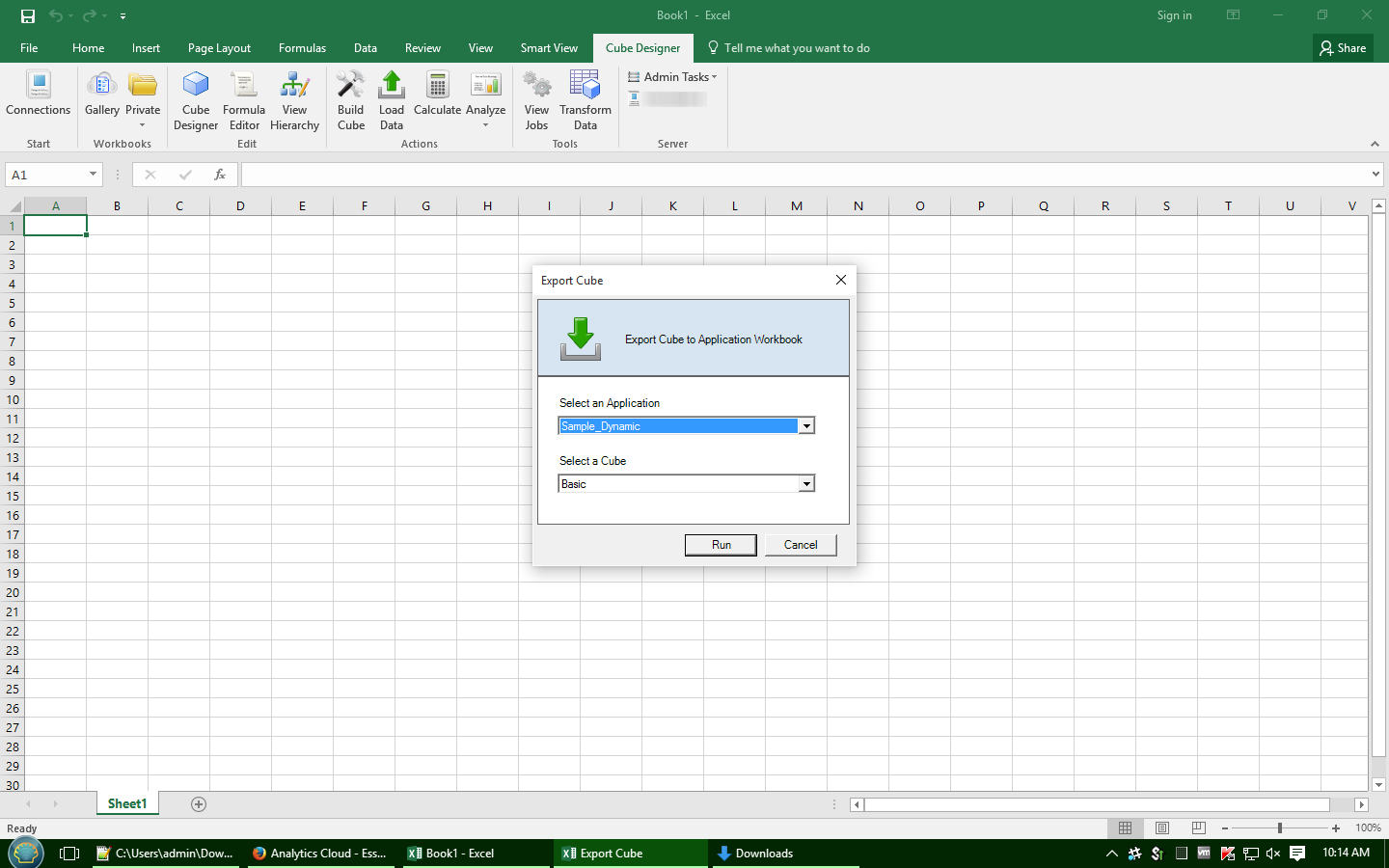This screenshot has width=1389, height=868.
Task: Click Cancel in Export Cube dialog
Action: (801, 545)
